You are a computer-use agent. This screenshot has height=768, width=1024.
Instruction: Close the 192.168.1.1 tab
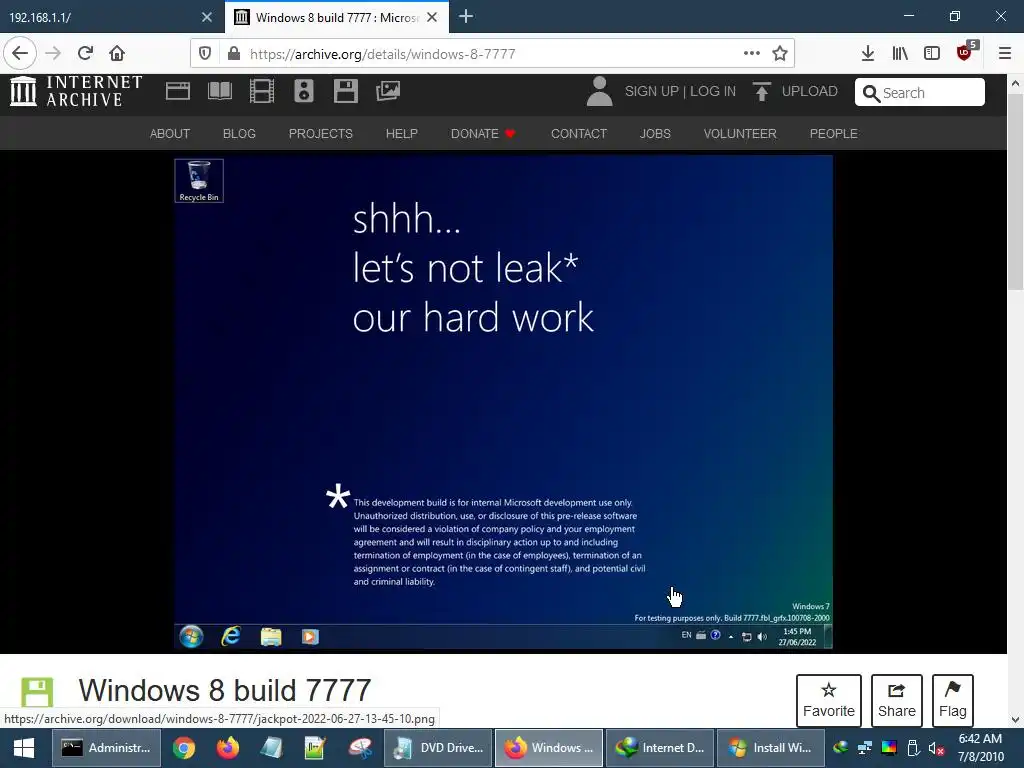207,18
